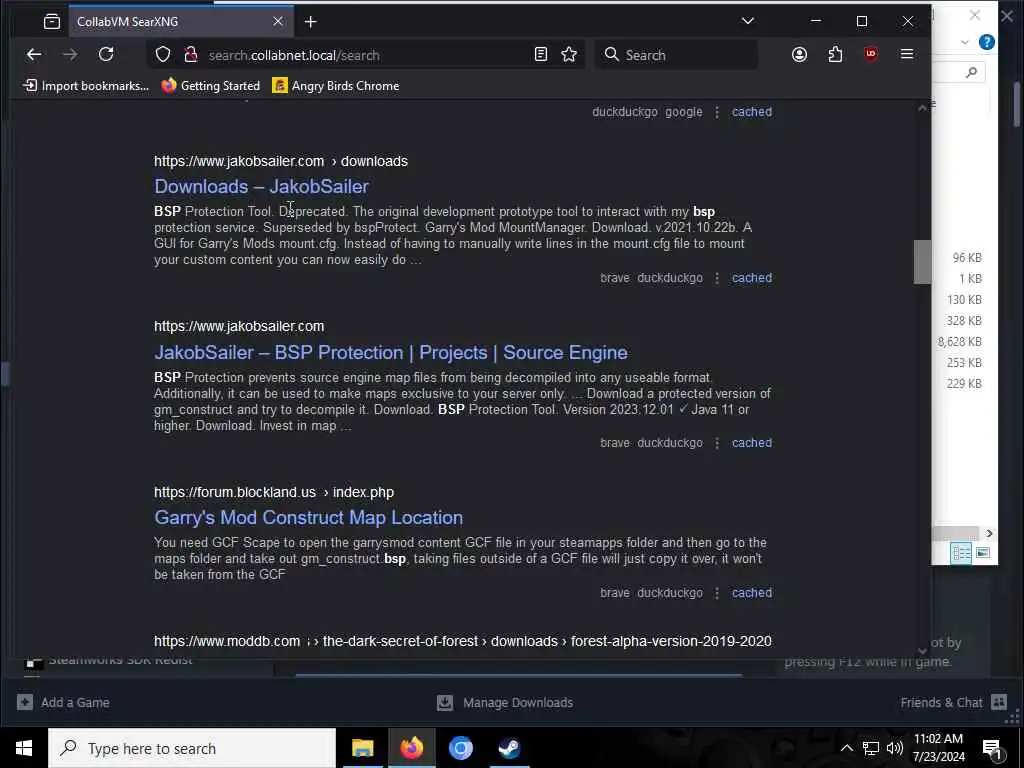
Task: Open the Extensions puzzle icon
Action: (x=835, y=55)
